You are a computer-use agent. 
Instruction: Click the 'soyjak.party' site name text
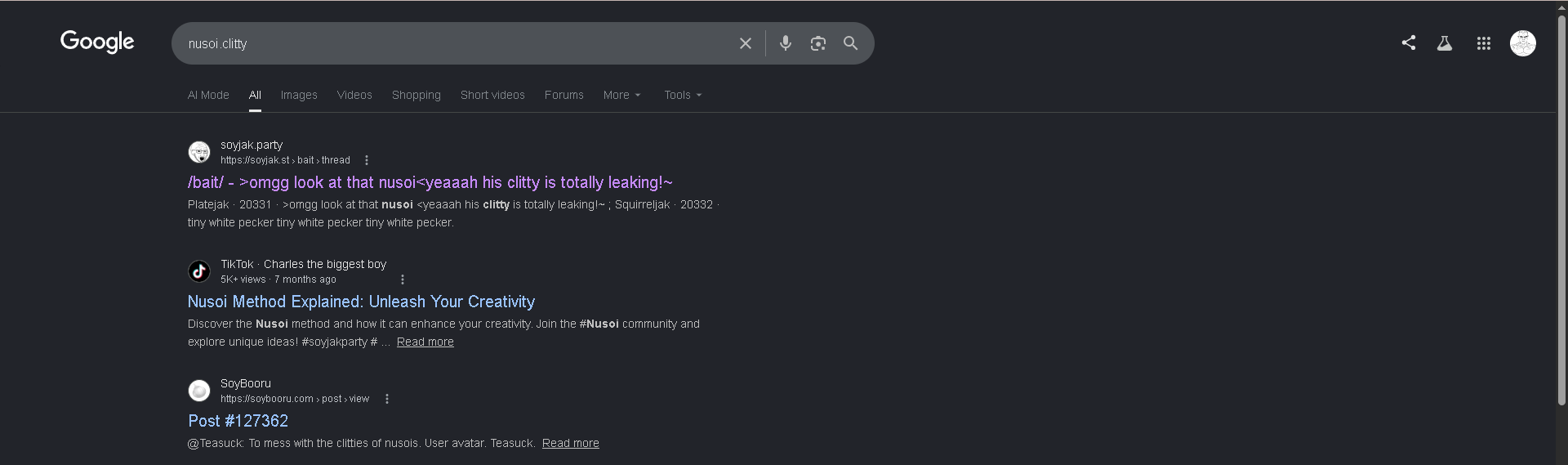(252, 145)
